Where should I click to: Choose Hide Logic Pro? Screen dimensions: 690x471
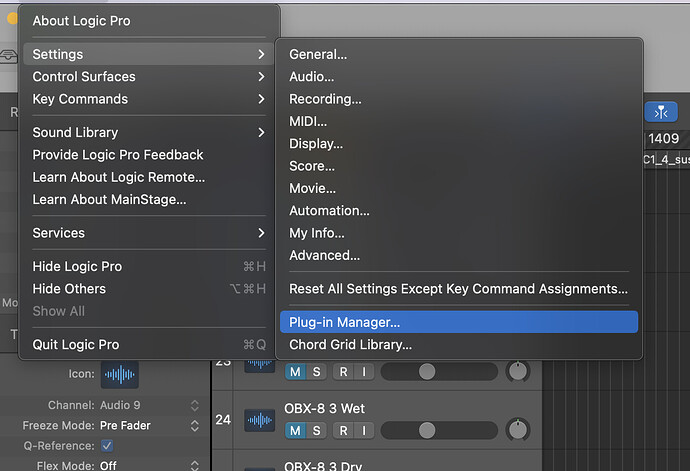149,266
